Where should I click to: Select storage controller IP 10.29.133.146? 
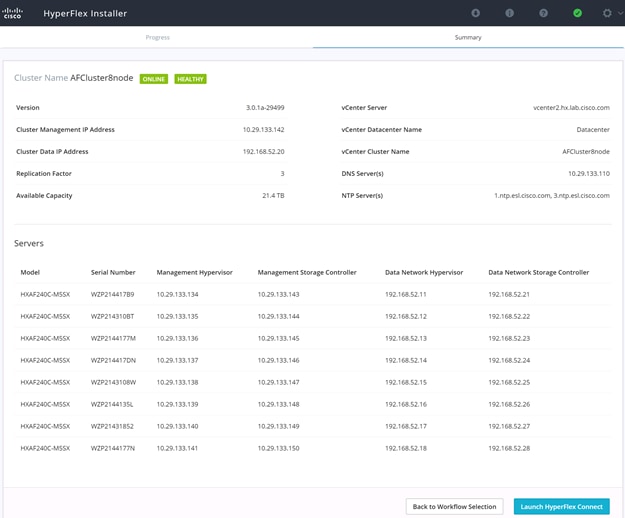(x=279, y=360)
